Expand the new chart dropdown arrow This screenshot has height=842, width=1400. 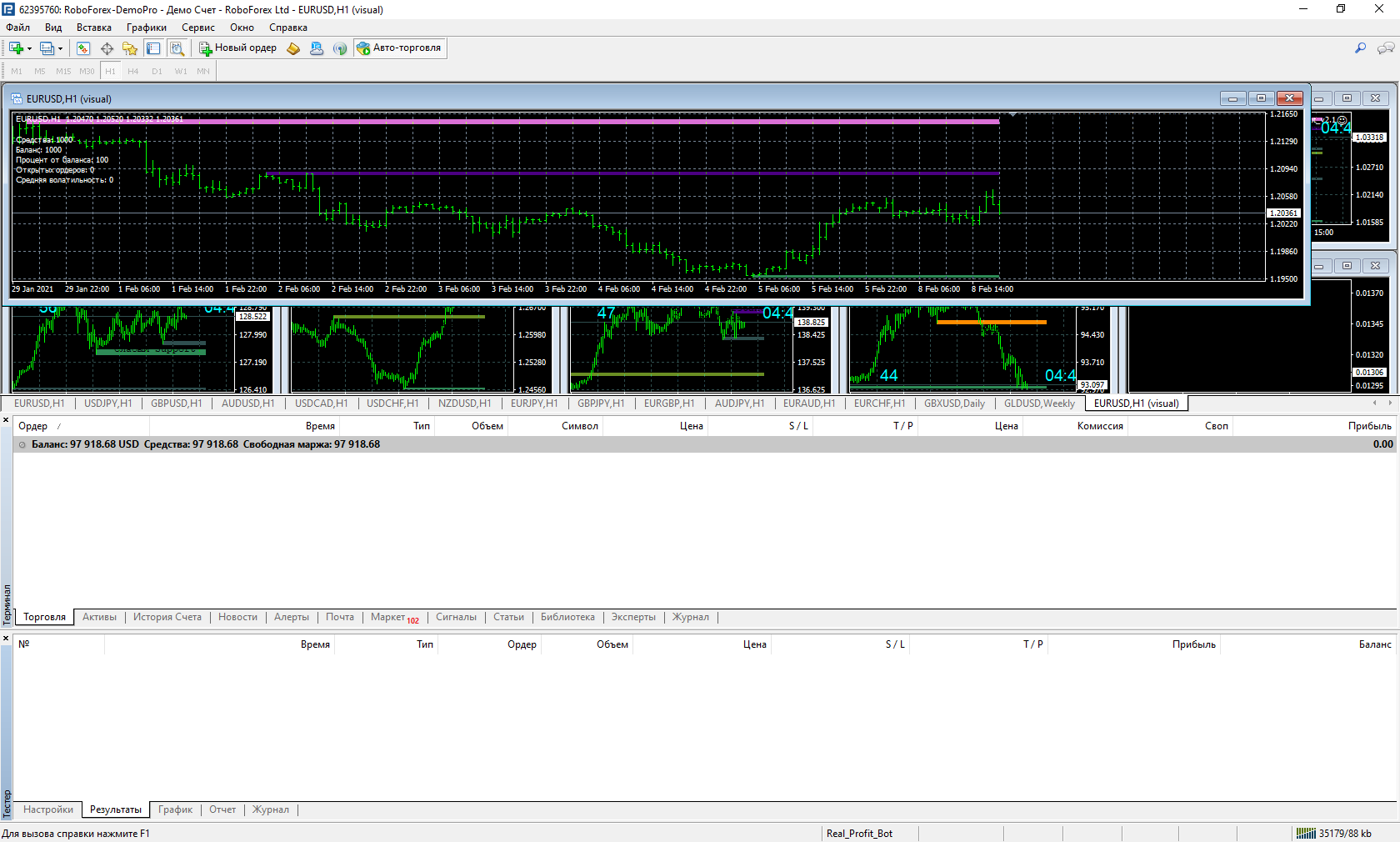(29, 48)
